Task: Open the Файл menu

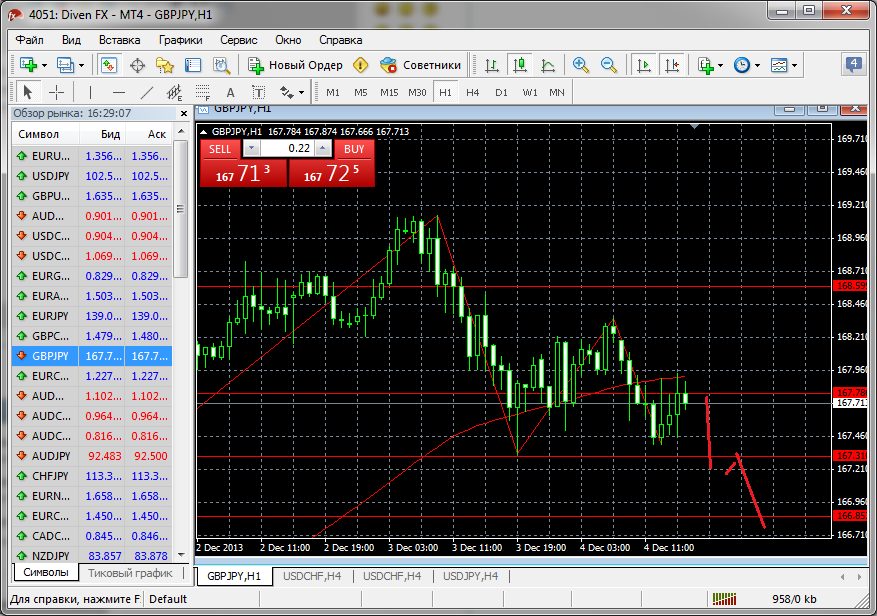Action: click(30, 40)
